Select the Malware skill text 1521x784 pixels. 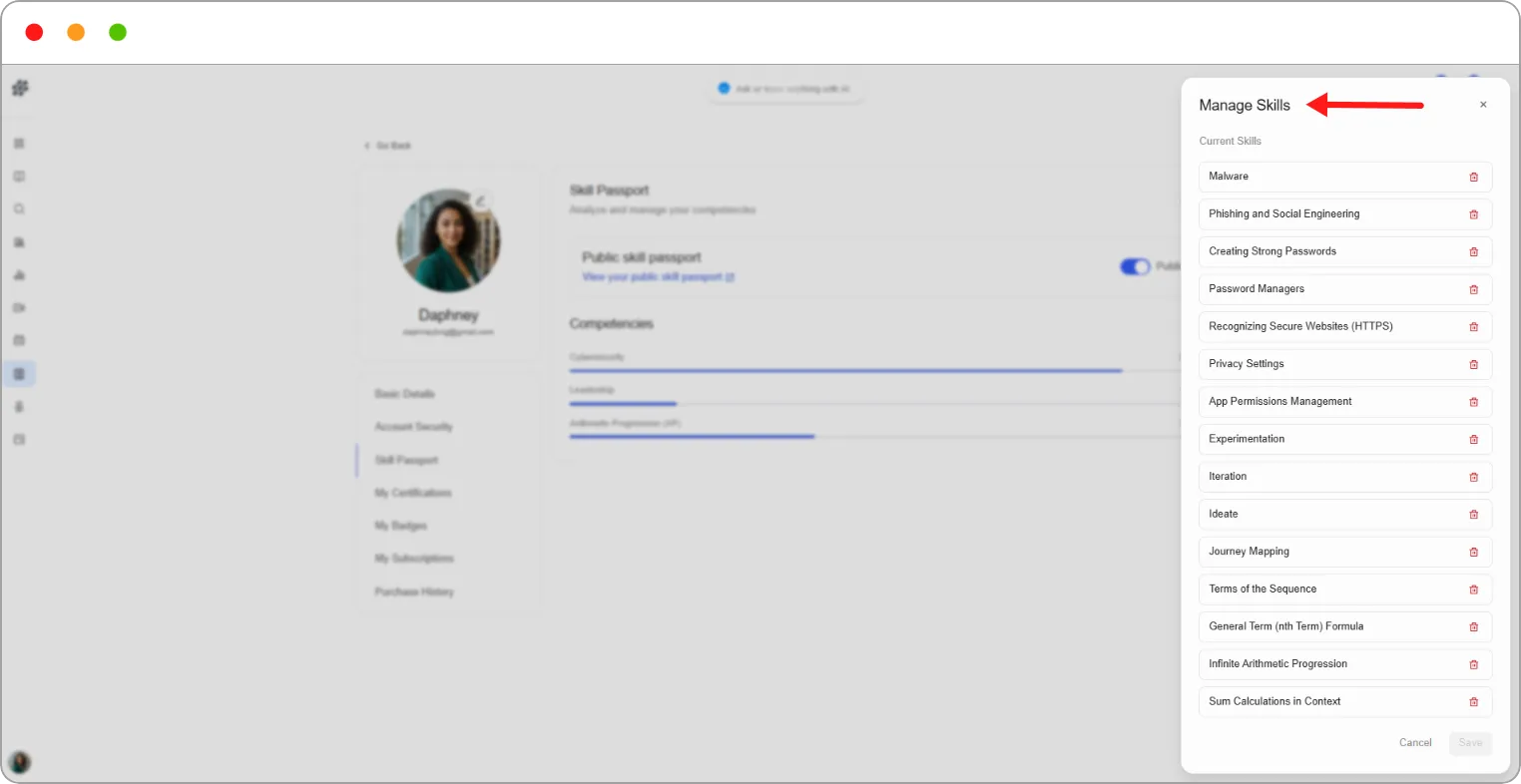[x=1229, y=177]
